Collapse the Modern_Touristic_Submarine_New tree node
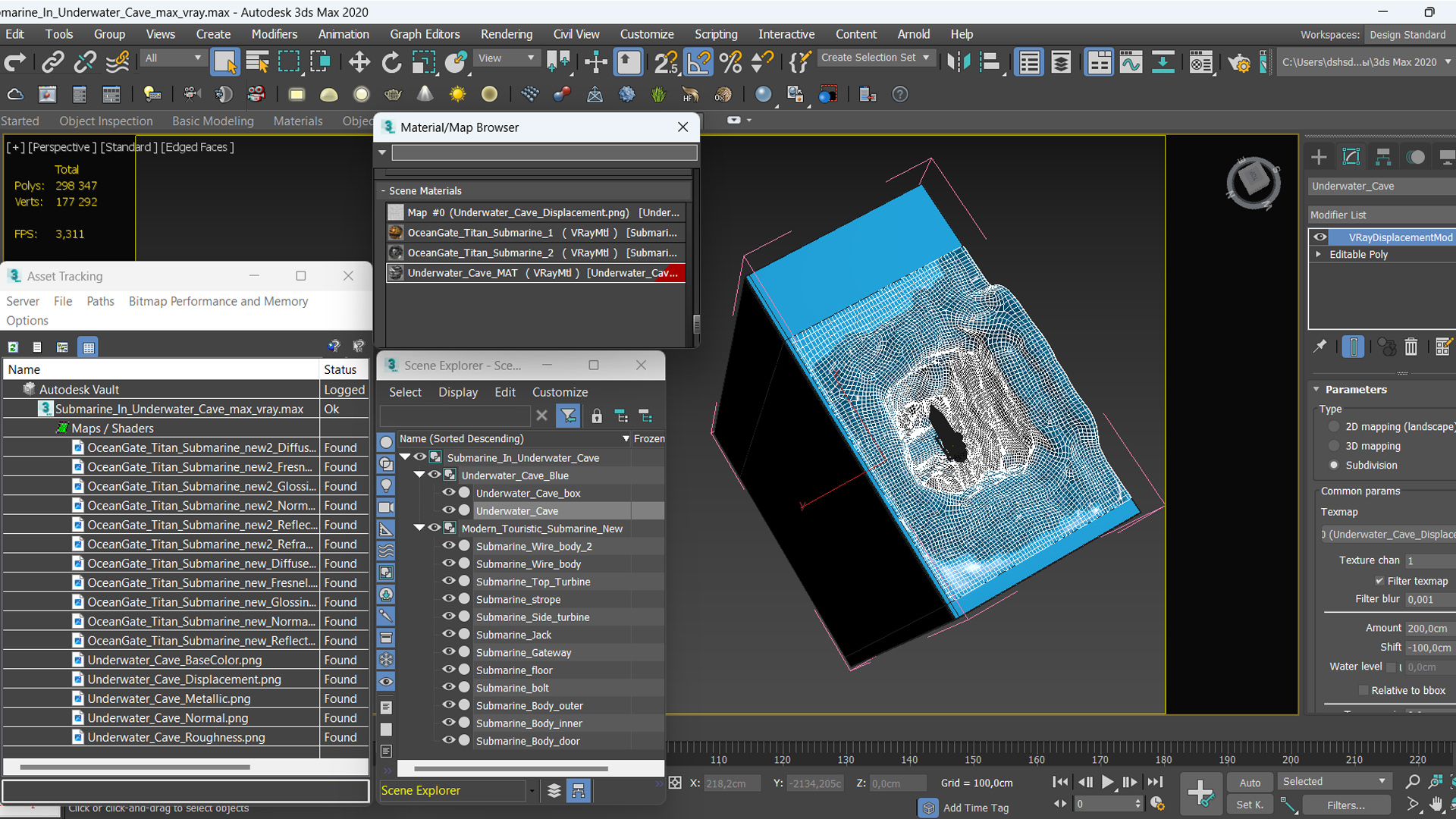Viewport: 1456px width, 819px height. pyautogui.click(x=419, y=529)
